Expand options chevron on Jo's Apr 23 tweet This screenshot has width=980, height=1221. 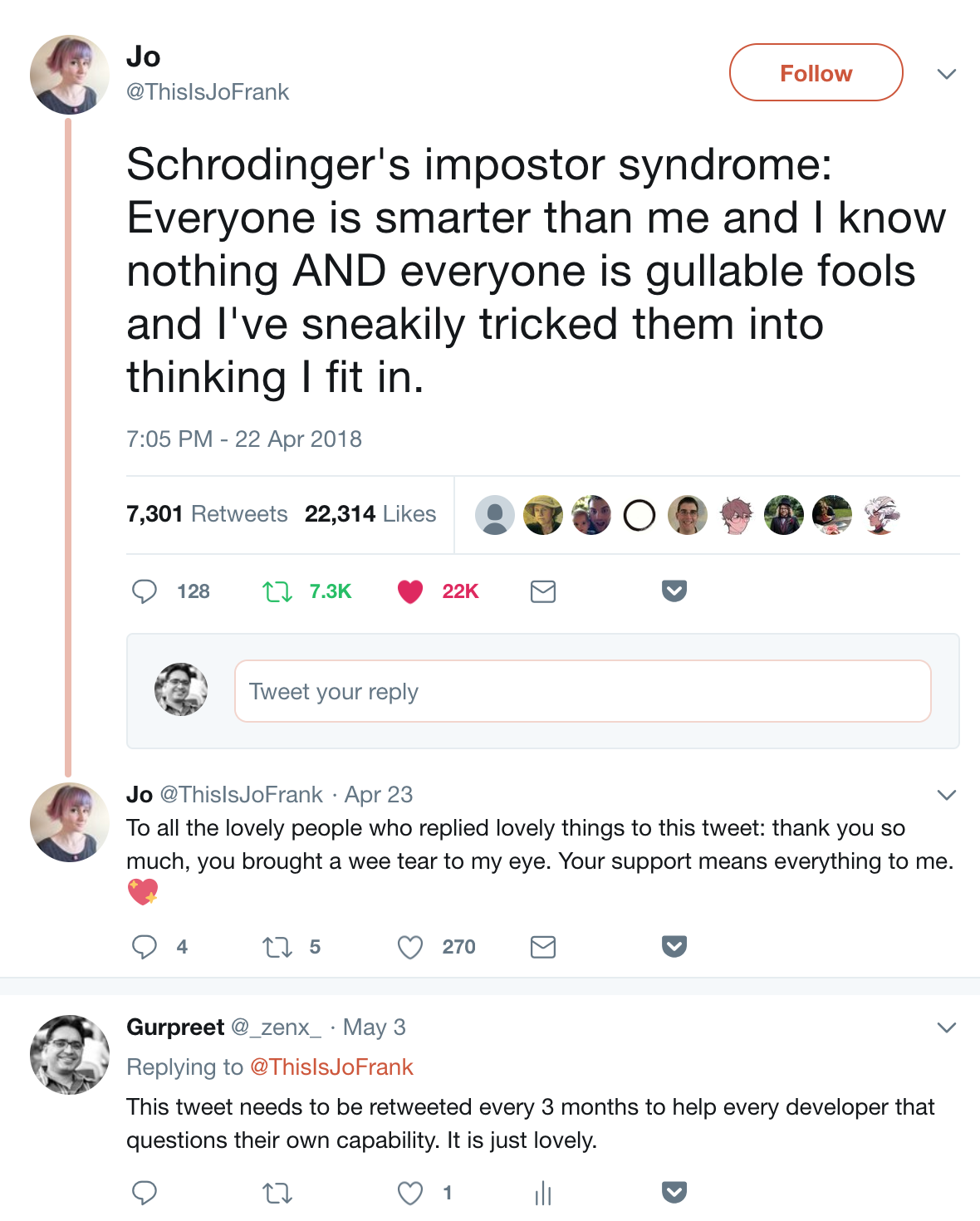[x=947, y=795]
